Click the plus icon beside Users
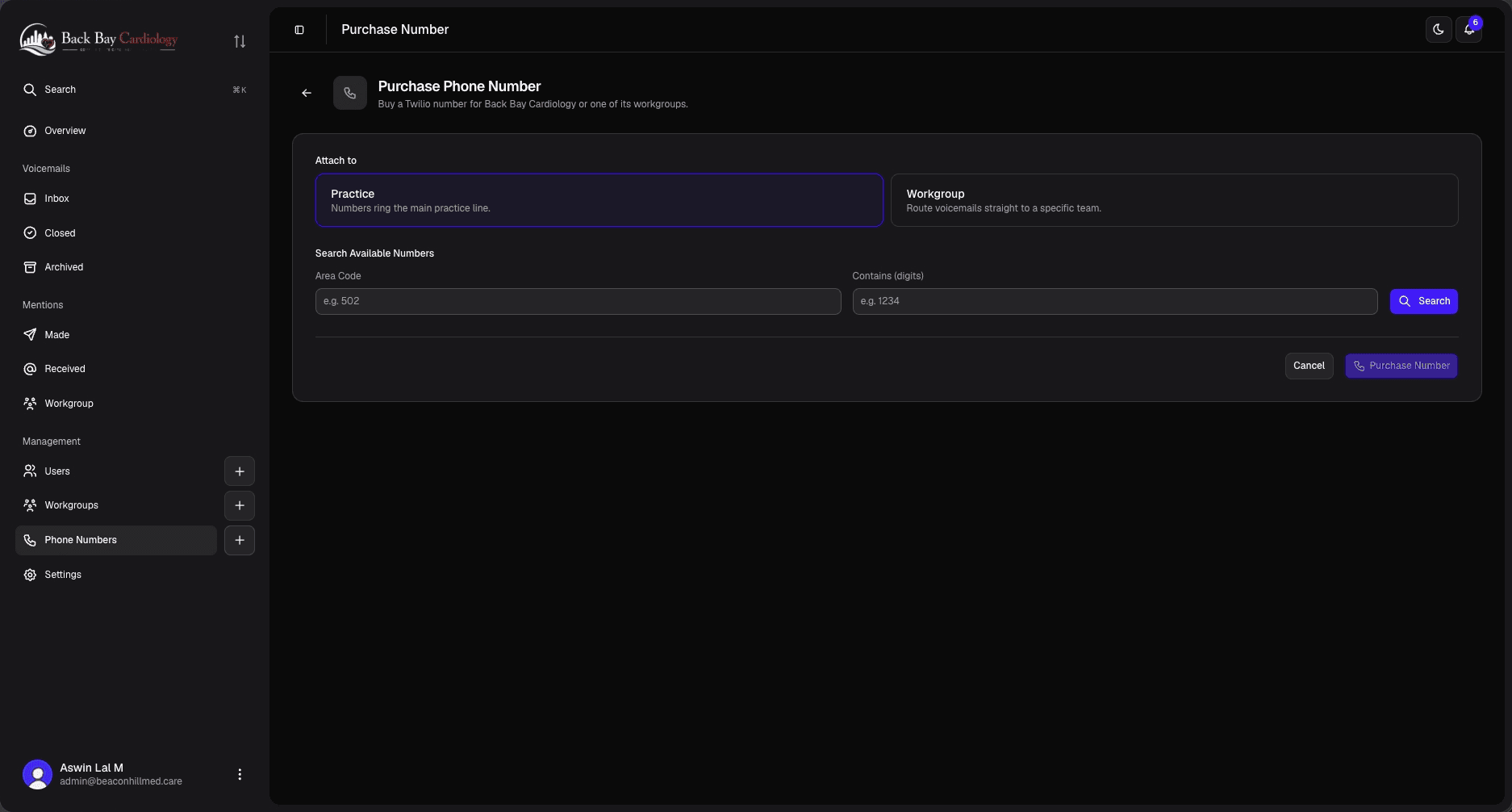This screenshot has width=1512, height=812. (x=240, y=471)
